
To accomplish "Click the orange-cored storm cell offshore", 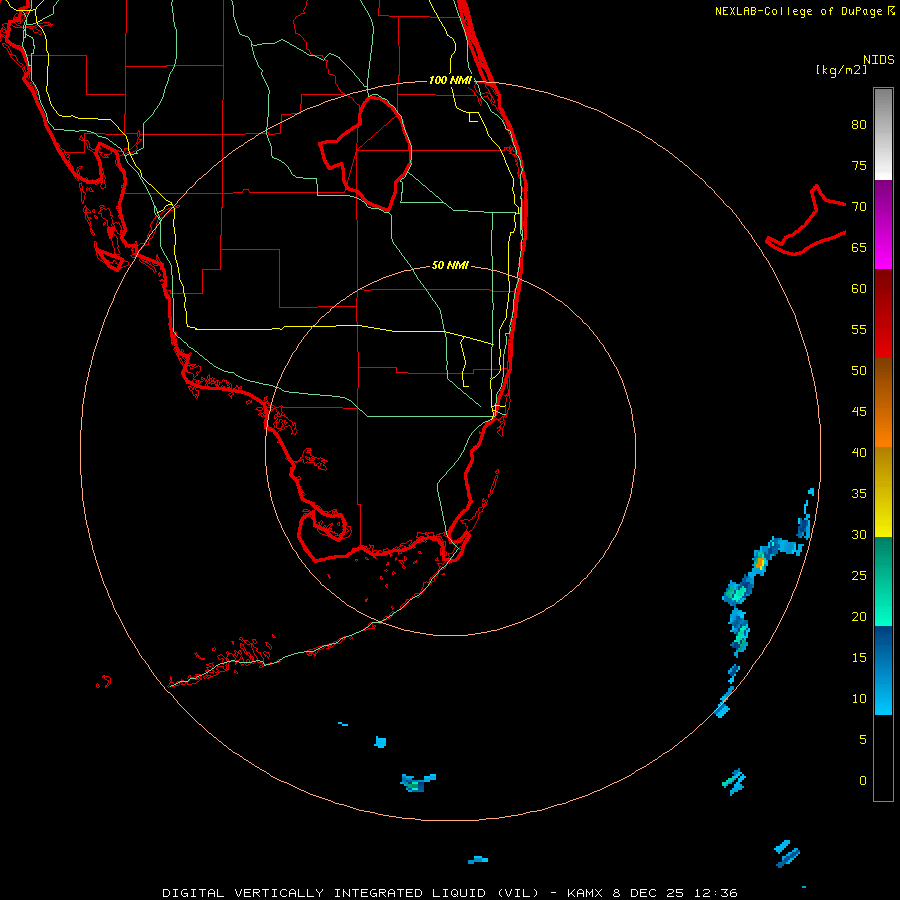I will tap(760, 563).
